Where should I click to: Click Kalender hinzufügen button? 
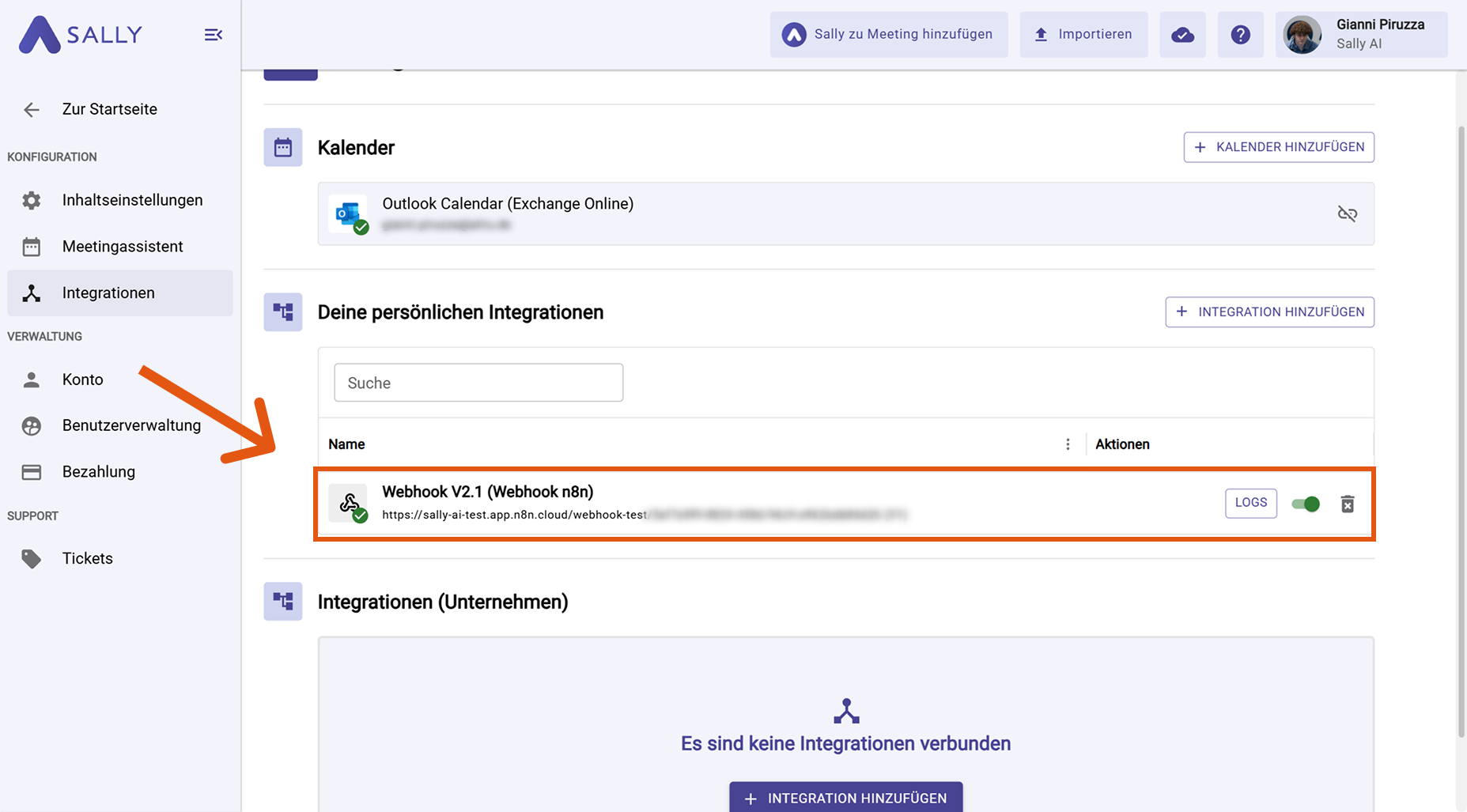click(x=1278, y=147)
